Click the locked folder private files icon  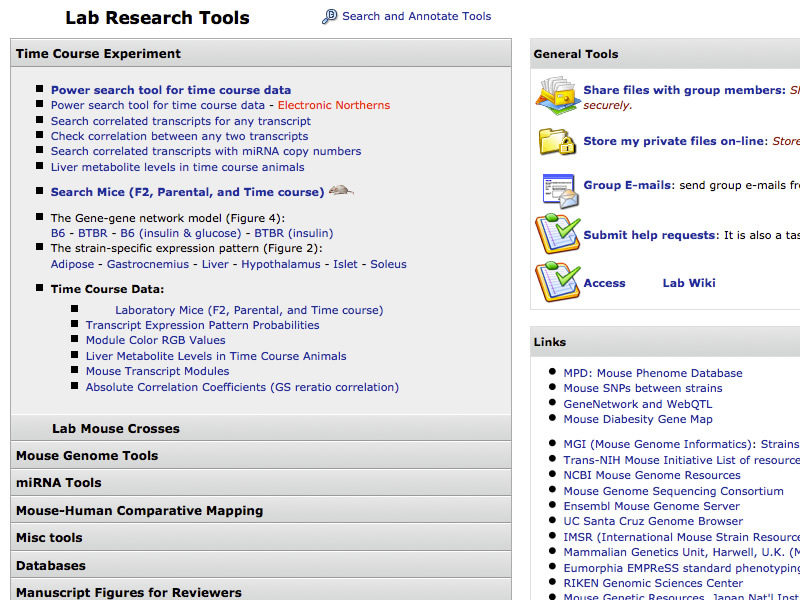click(555, 141)
